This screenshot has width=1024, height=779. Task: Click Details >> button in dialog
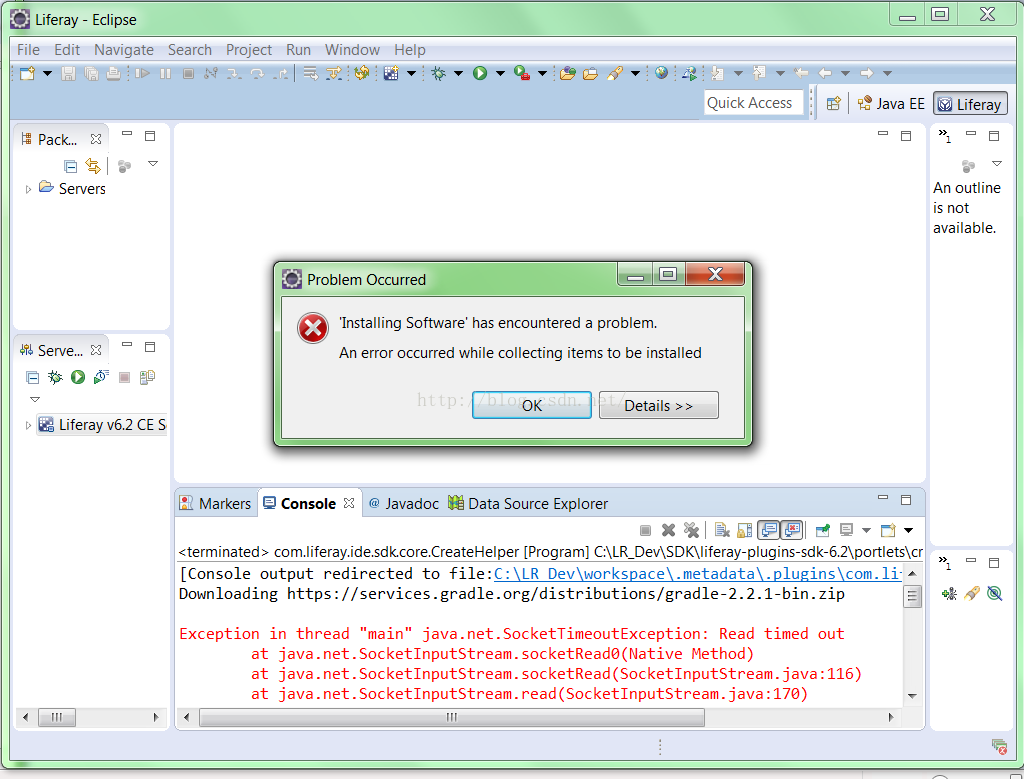coord(658,405)
